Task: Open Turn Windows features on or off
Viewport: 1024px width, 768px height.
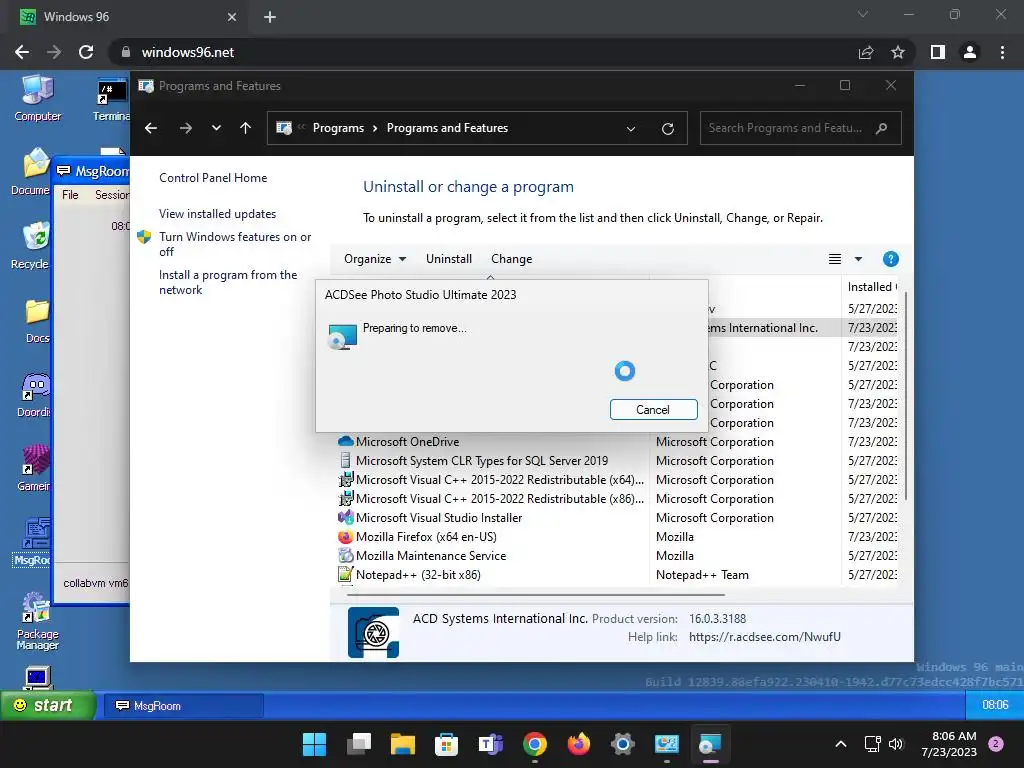Action: point(235,244)
